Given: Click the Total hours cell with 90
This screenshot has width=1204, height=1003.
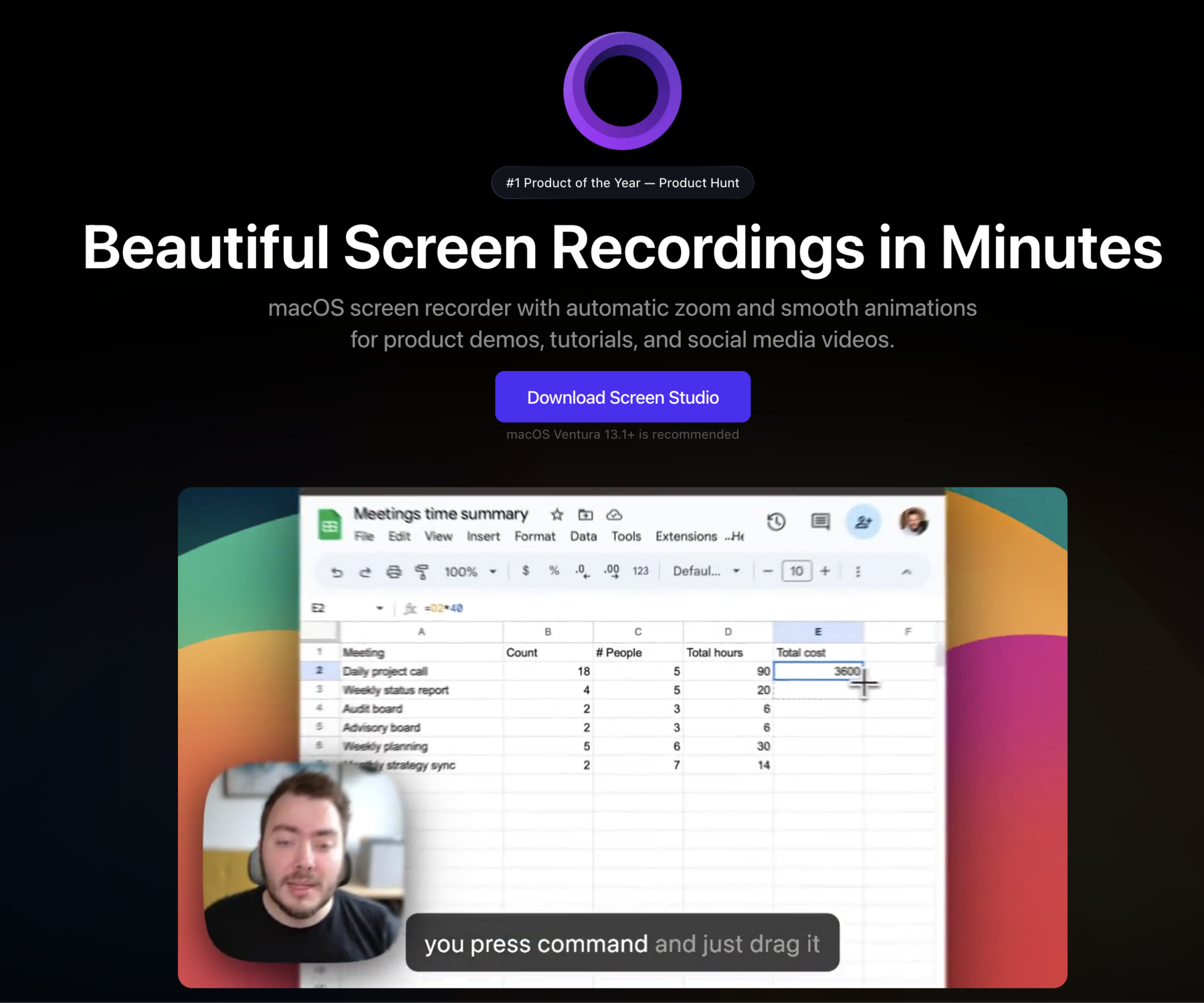Looking at the screenshot, I should tap(728, 671).
